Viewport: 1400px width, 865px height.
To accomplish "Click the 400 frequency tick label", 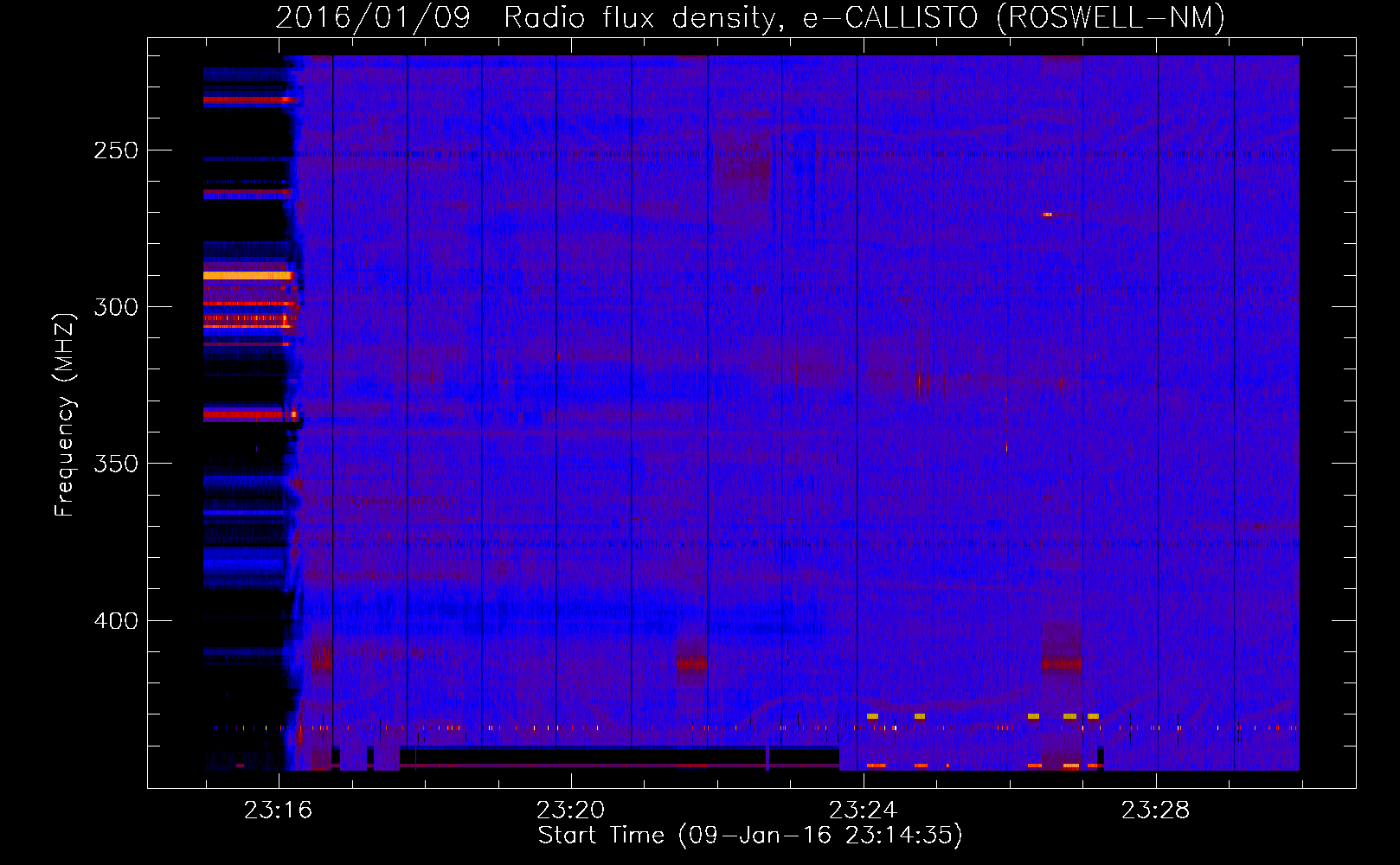I will click(116, 621).
